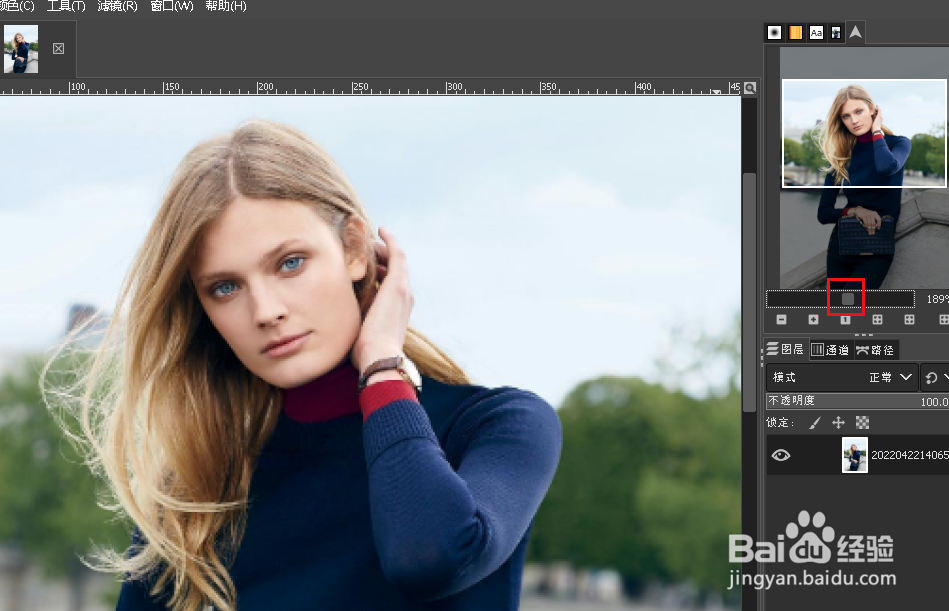949x611 pixels.
Task: Switch to the 通道 channels tab
Action: tap(830, 350)
